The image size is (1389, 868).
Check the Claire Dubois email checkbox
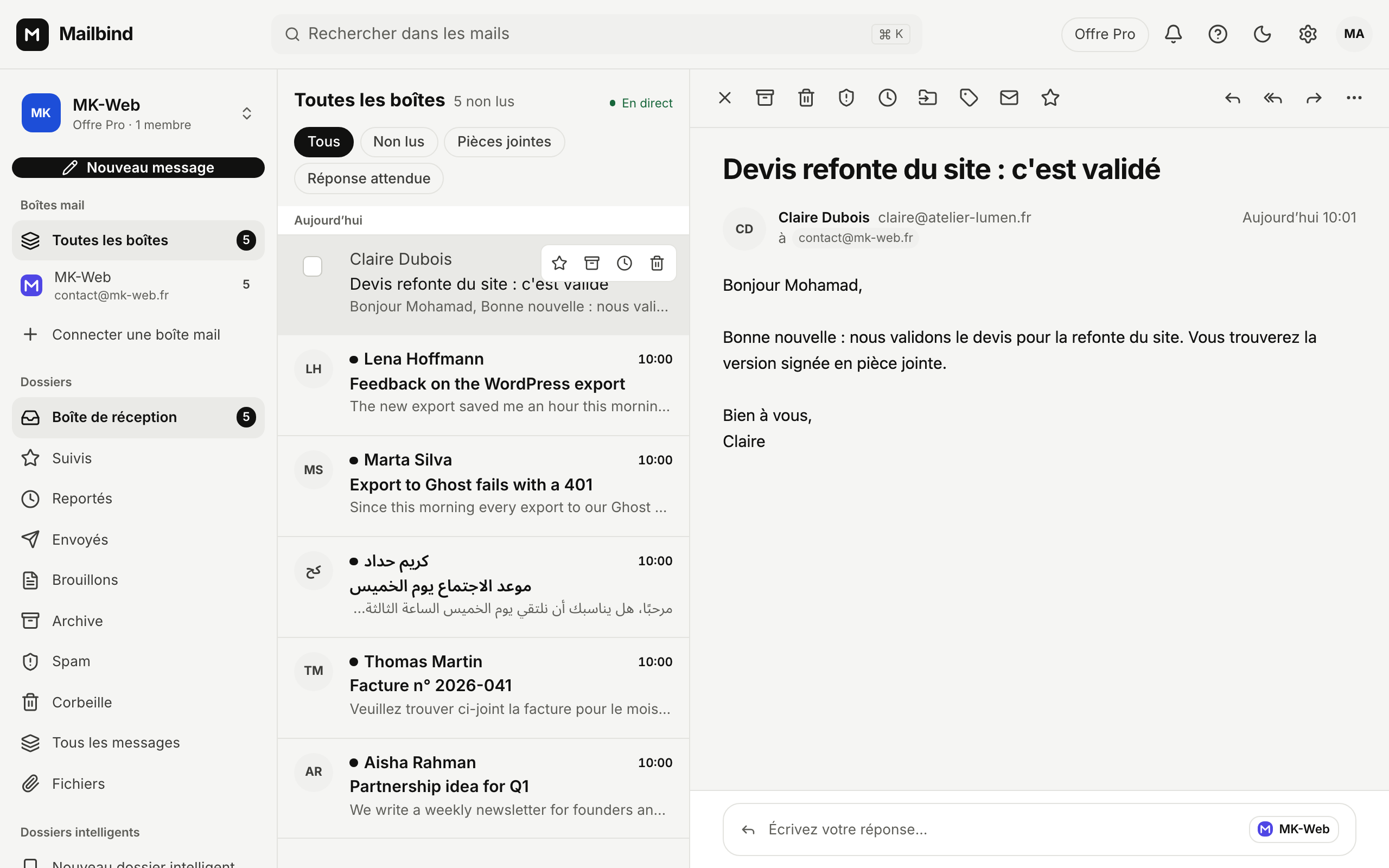pos(312,266)
